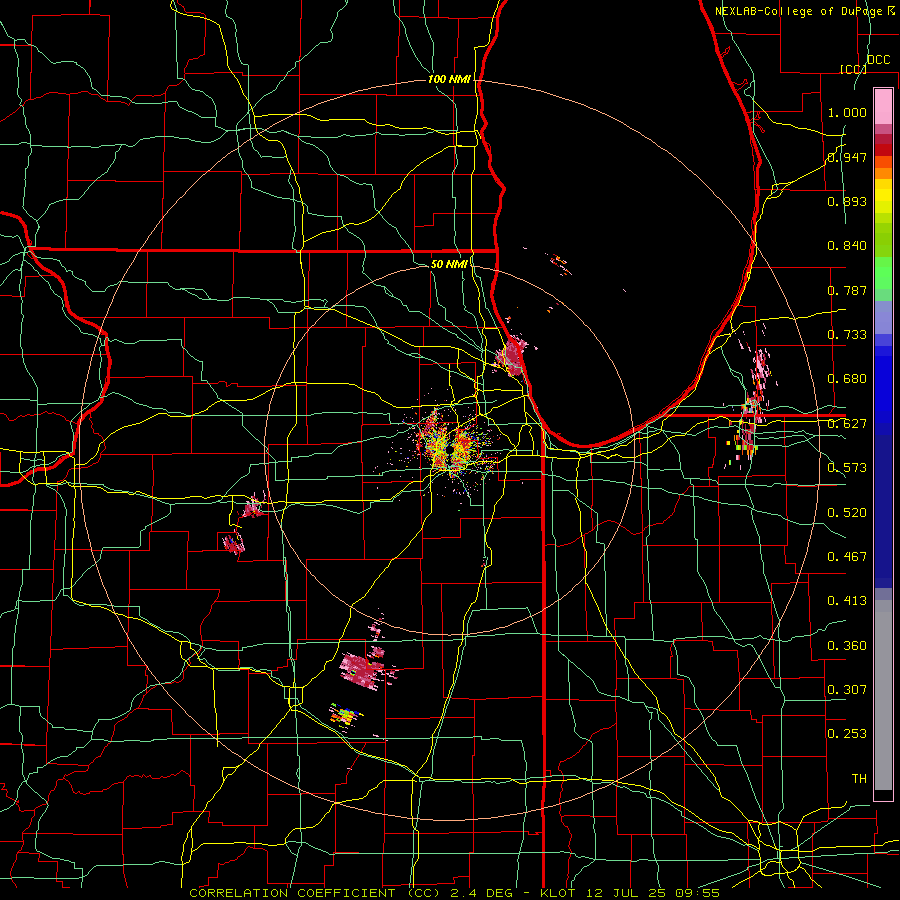This screenshot has width=900, height=900.
Task: Click the TH threshold label on the scale
Action: [x=859, y=779]
